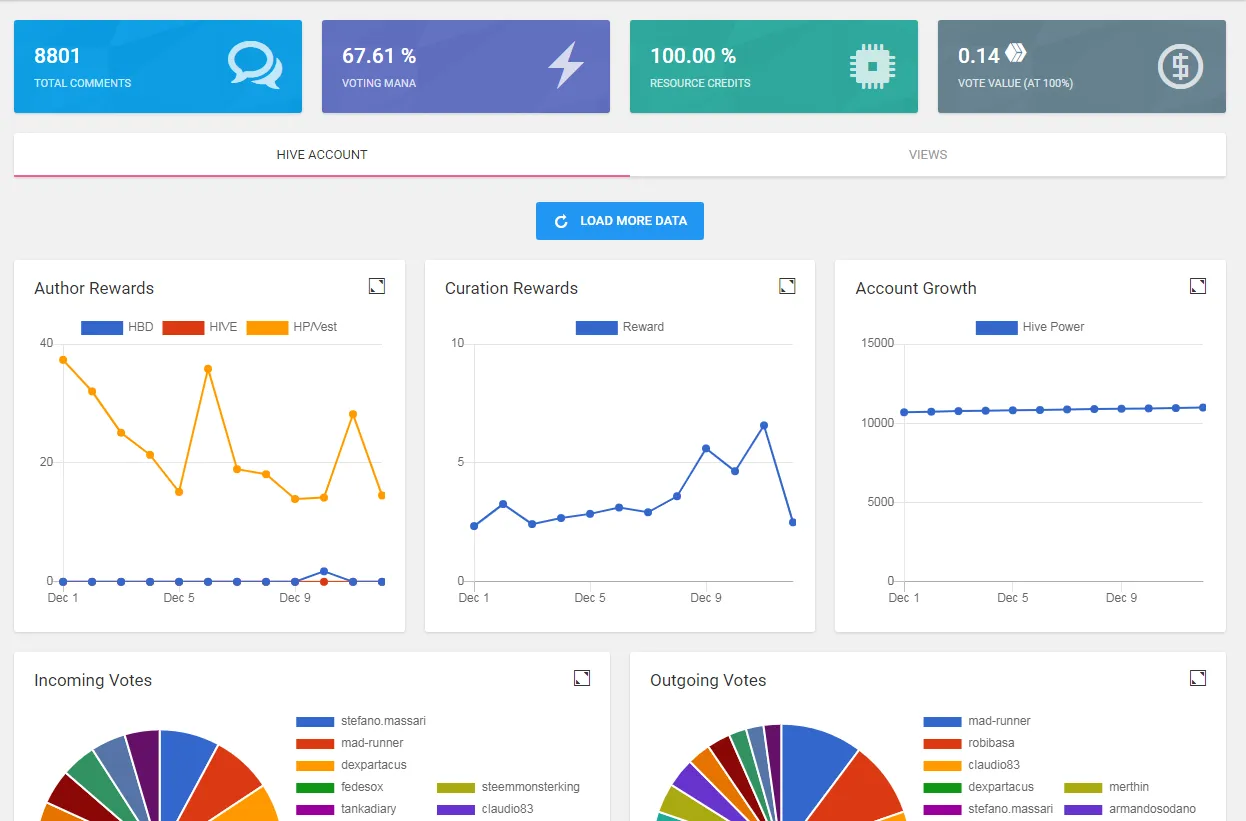1246x821 pixels.
Task: Toggle robibasa in Outgoing Votes legend
Action: click(969, 743)
